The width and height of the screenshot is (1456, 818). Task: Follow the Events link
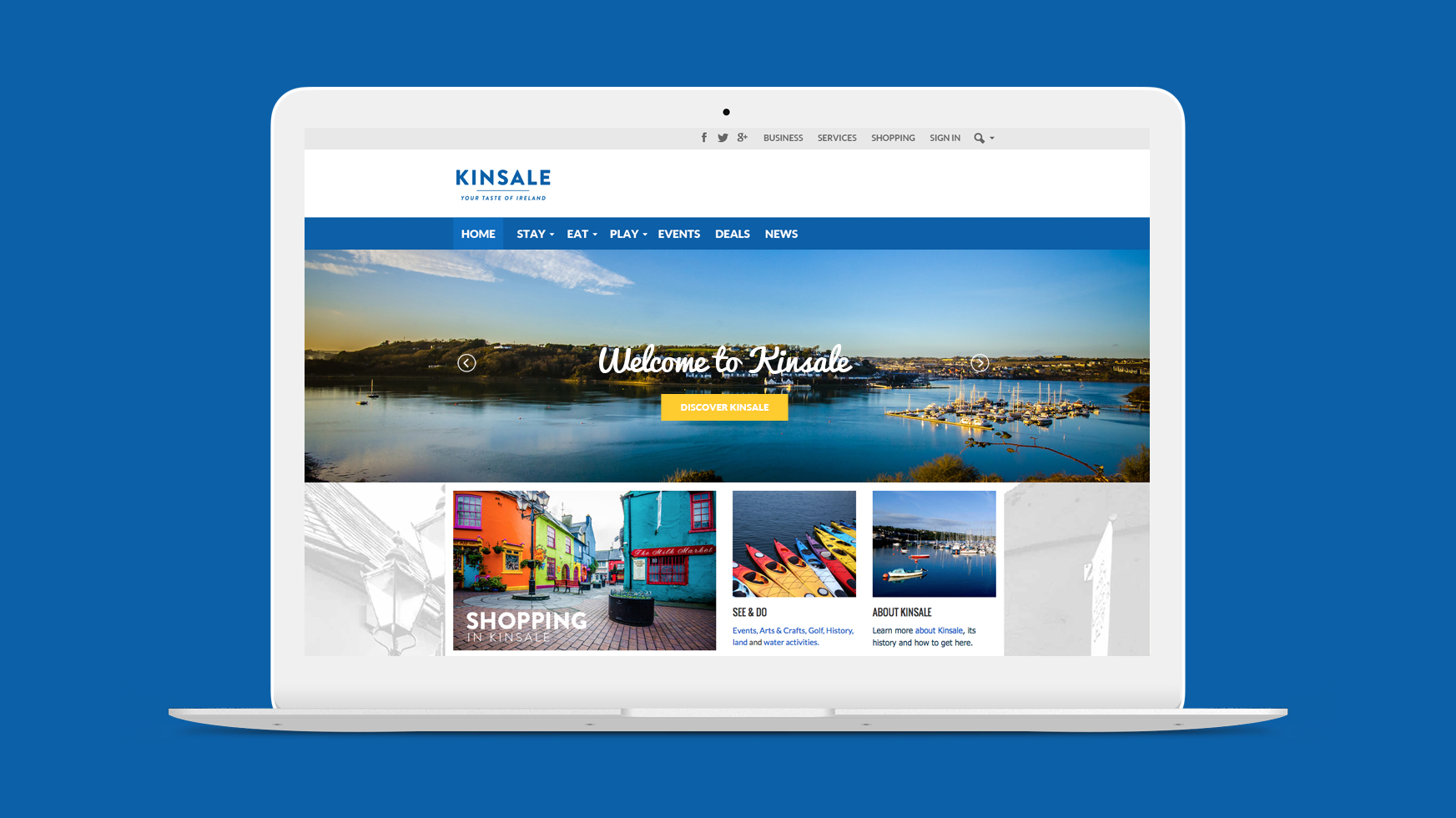[744, 631]
